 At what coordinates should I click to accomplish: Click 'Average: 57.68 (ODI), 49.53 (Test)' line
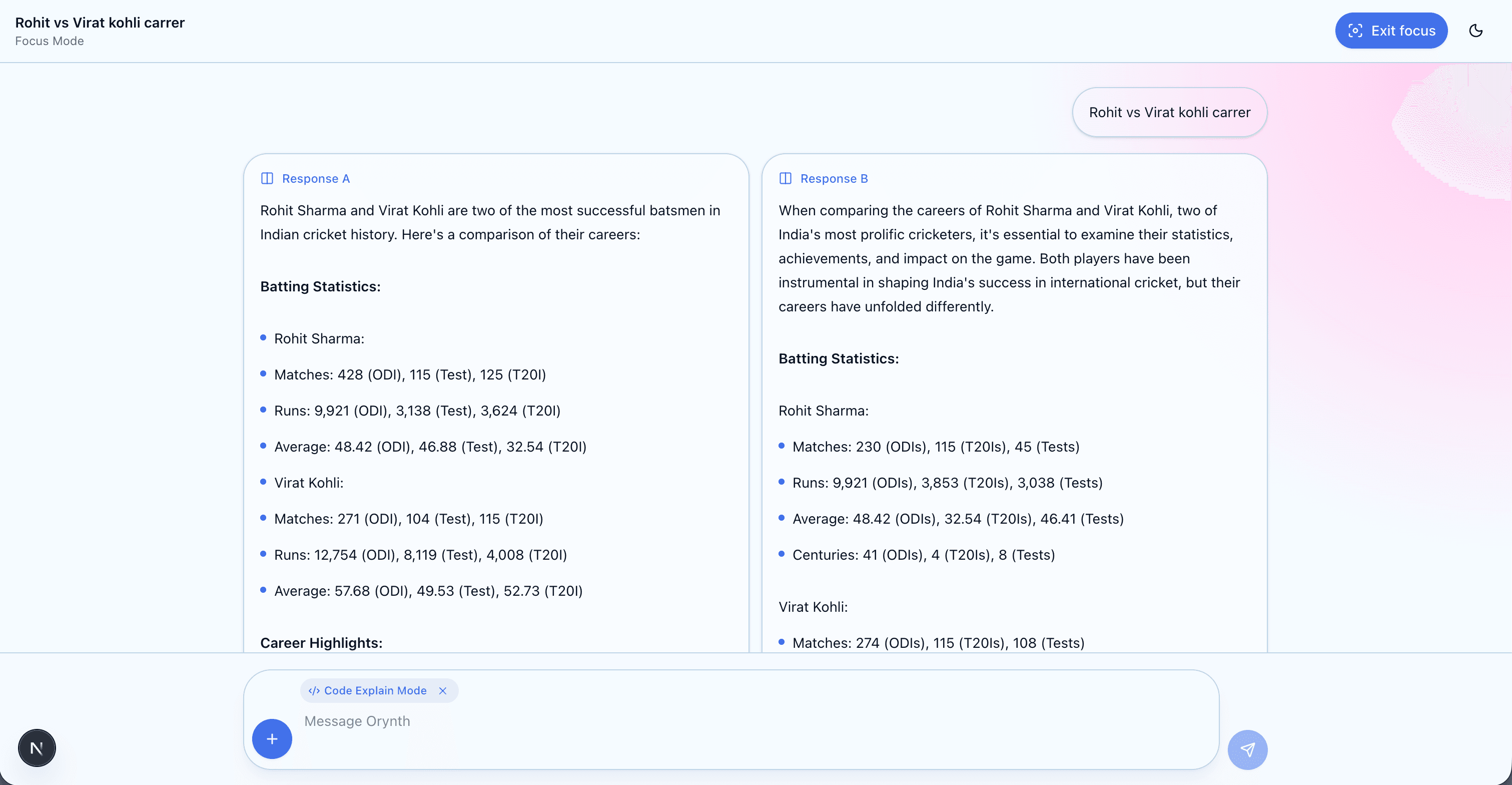point(428,591)
